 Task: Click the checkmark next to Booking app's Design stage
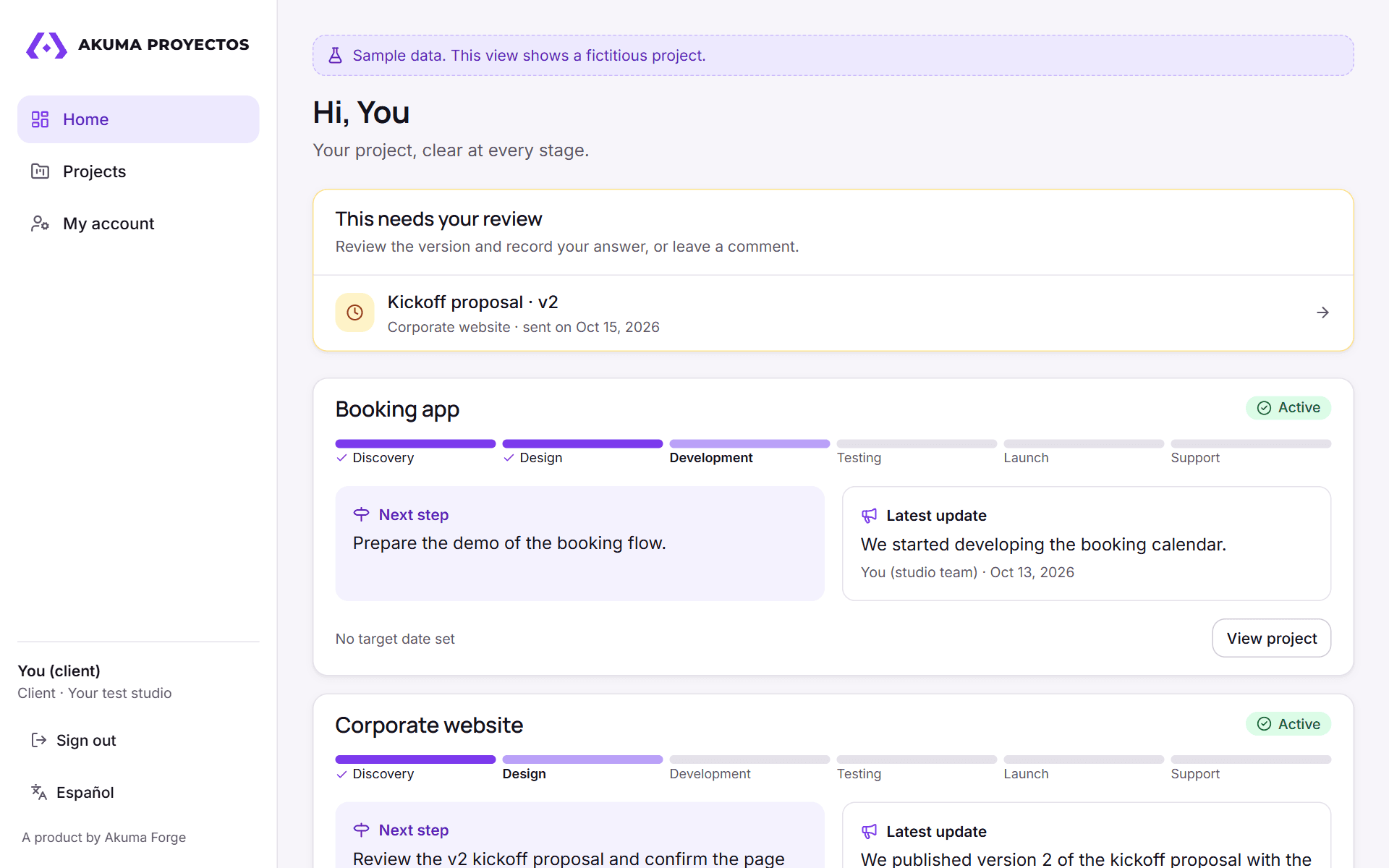509,458
